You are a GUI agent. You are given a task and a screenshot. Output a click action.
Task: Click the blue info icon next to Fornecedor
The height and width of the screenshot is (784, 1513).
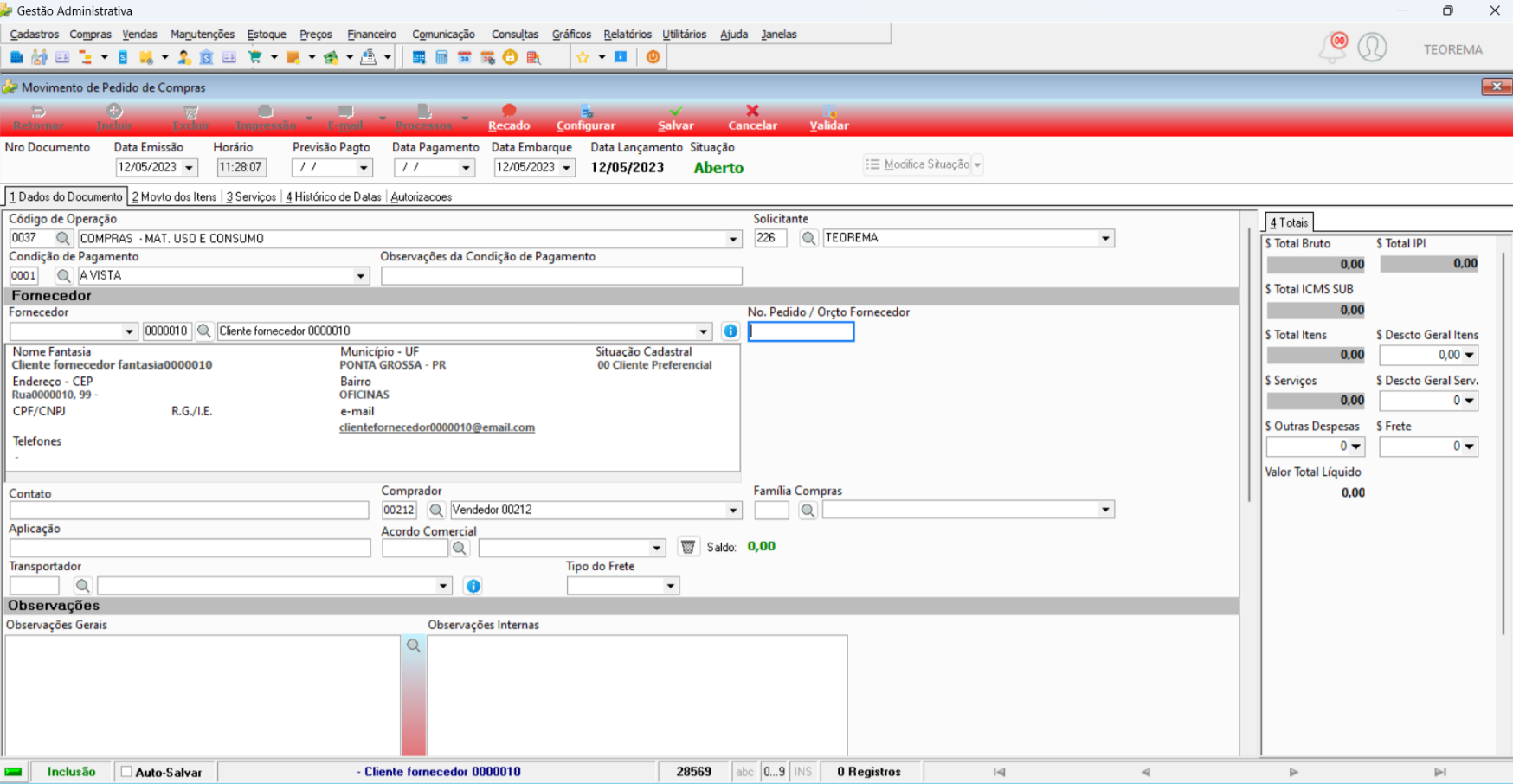pyautogui.click(x=731, y=331)
